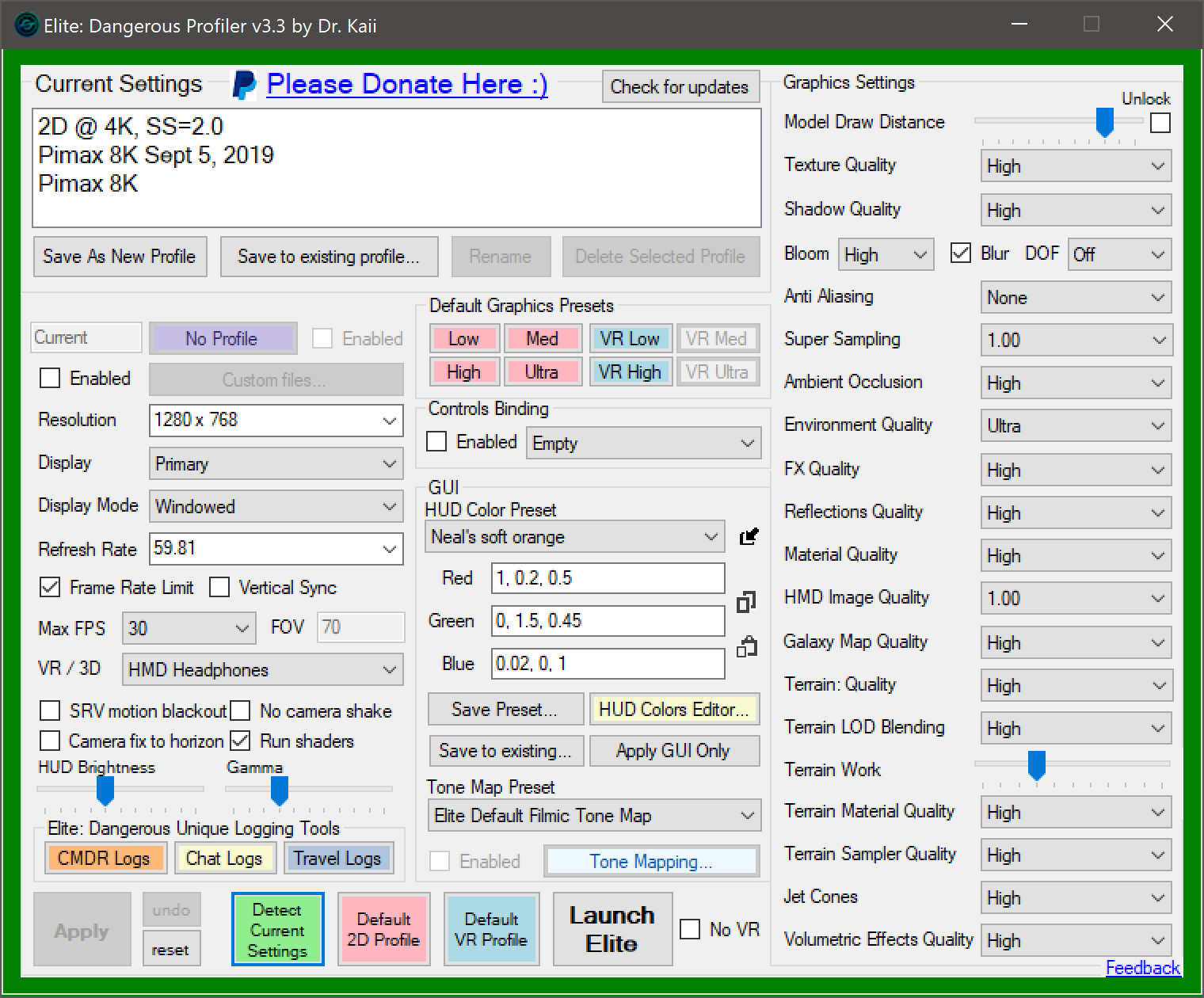Click Default VR Profile button
The height and width of the screenshot is (998, 1204).
pyautogui.click(x=490, y=930)
